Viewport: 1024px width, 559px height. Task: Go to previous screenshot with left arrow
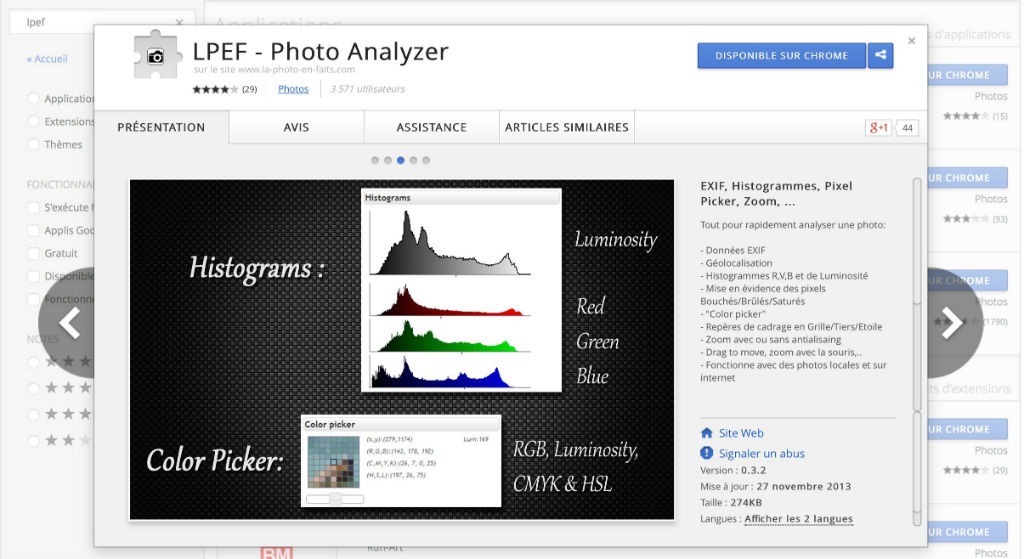pos(69,322)
